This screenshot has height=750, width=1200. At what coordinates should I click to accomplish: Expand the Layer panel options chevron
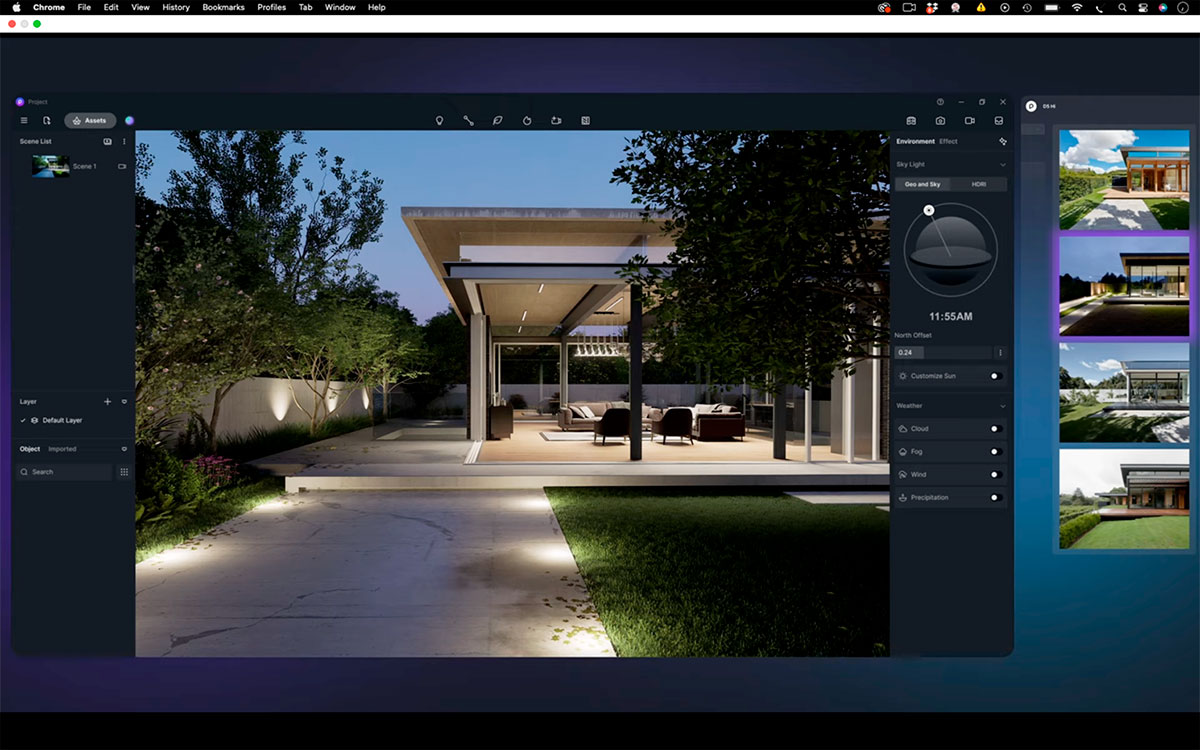122,401
